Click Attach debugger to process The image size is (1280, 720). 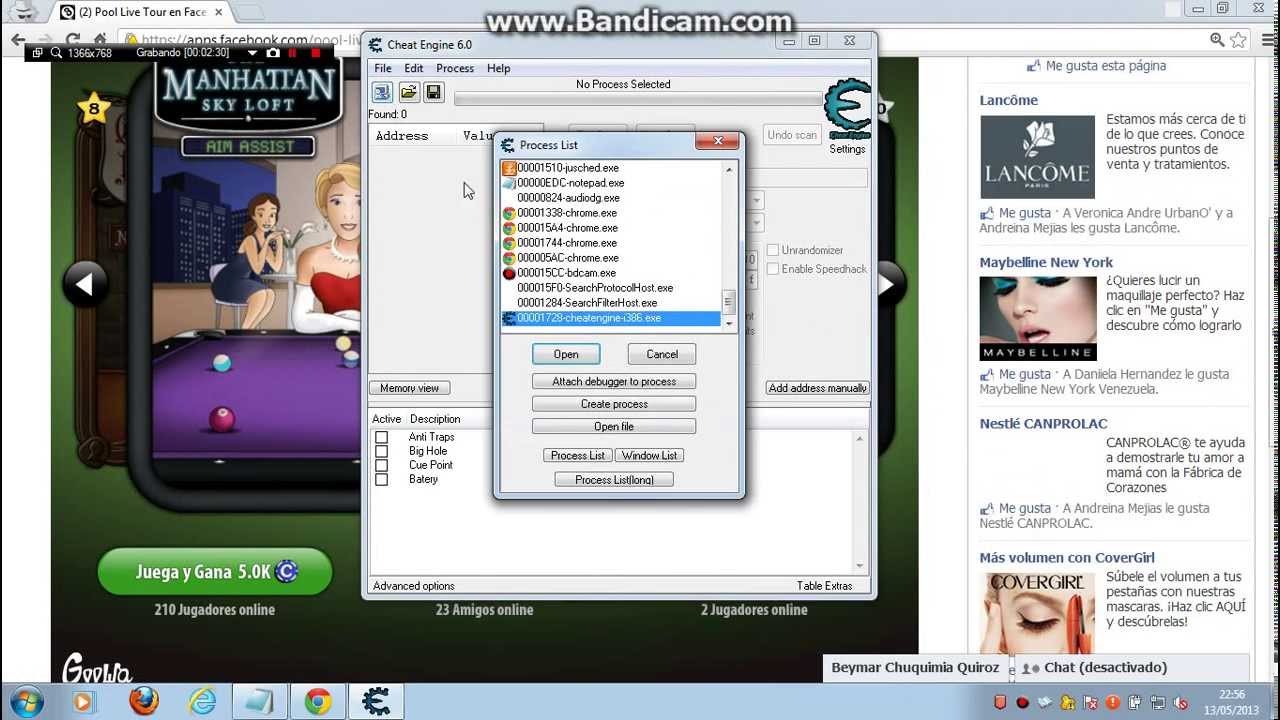pos(614,381)
